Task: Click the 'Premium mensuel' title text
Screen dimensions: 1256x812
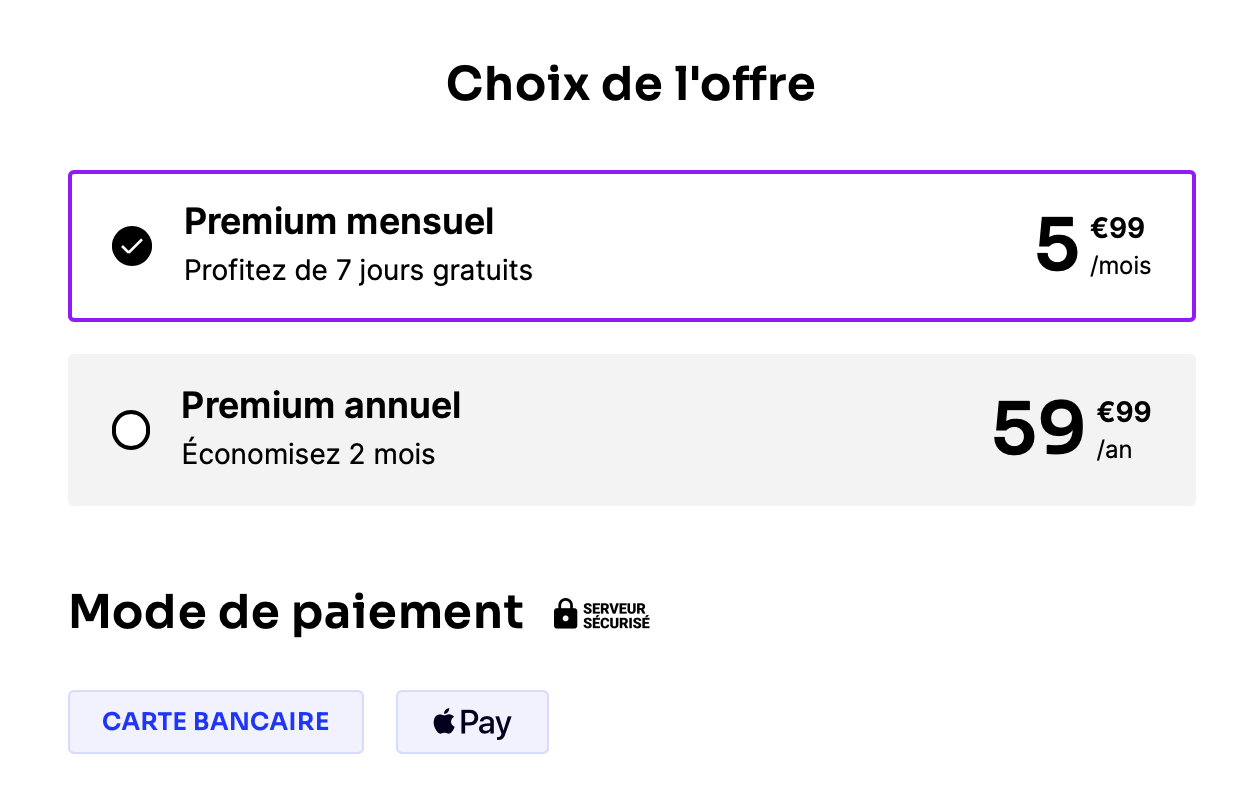Action: 339,221
